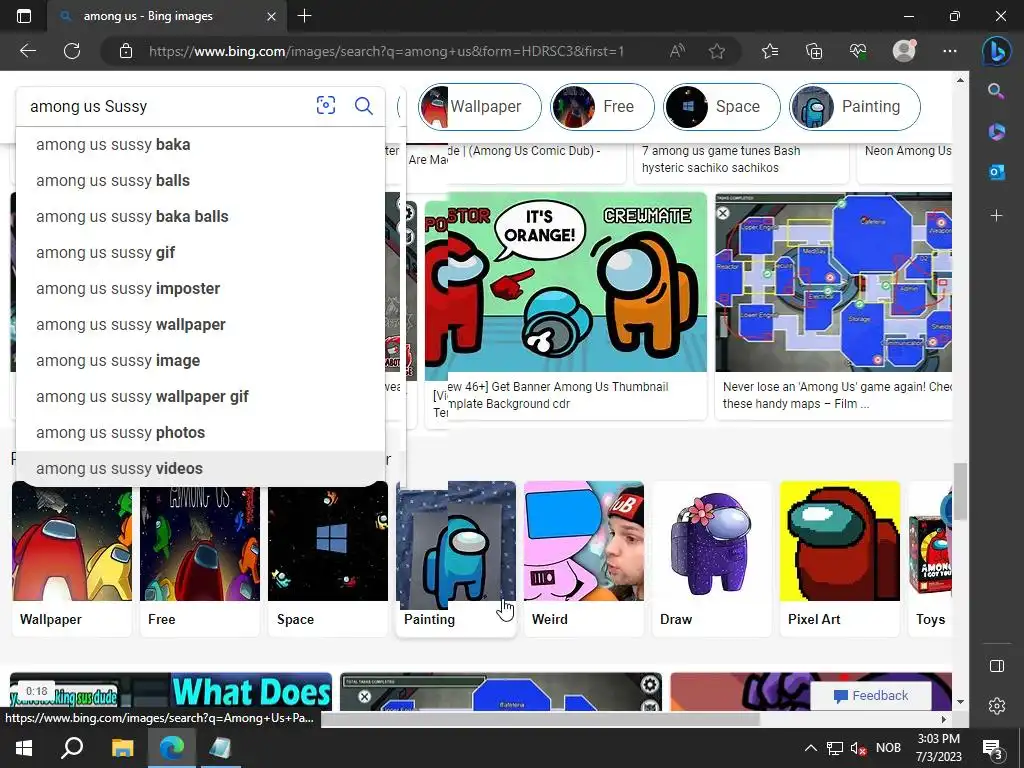The image size is (1024, 768).
Task: Filter by the Free chip at top
Action: pos(602,106)
